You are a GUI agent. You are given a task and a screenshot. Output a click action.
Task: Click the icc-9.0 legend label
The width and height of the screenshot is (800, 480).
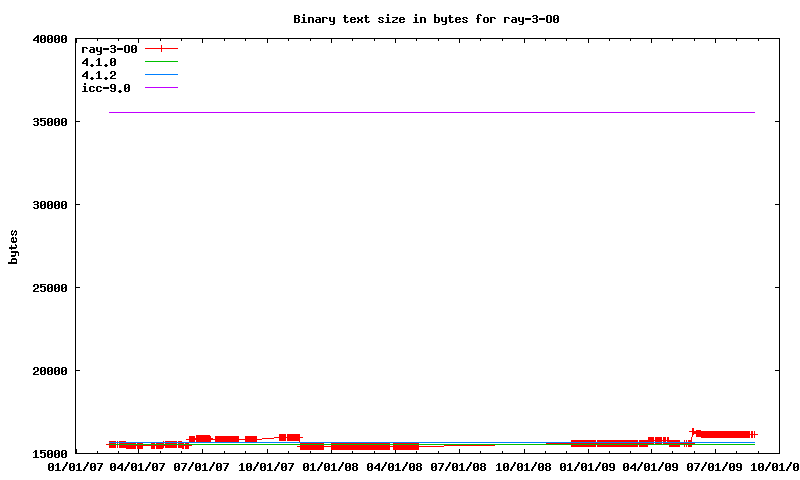coord(106,88)
